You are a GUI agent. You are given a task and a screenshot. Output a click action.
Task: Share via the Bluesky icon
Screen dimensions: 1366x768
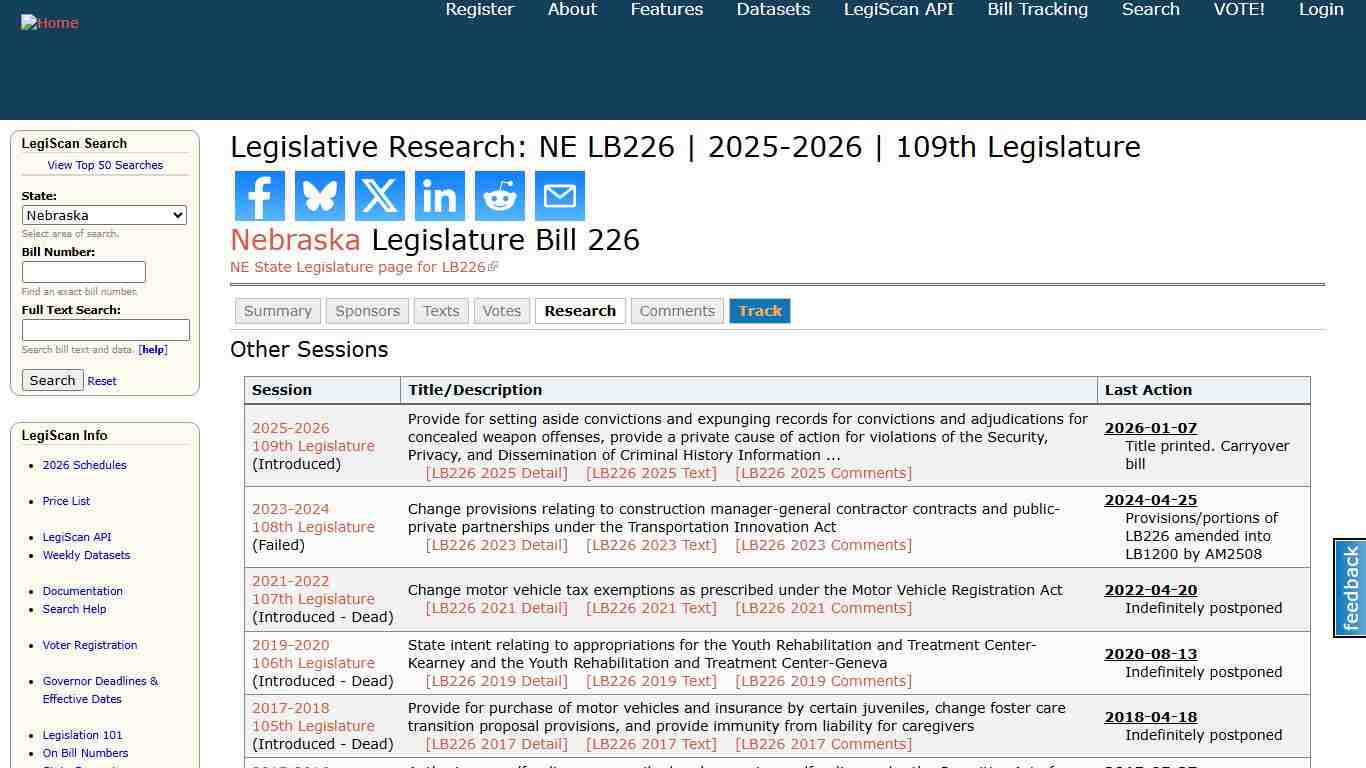[319, 196]
